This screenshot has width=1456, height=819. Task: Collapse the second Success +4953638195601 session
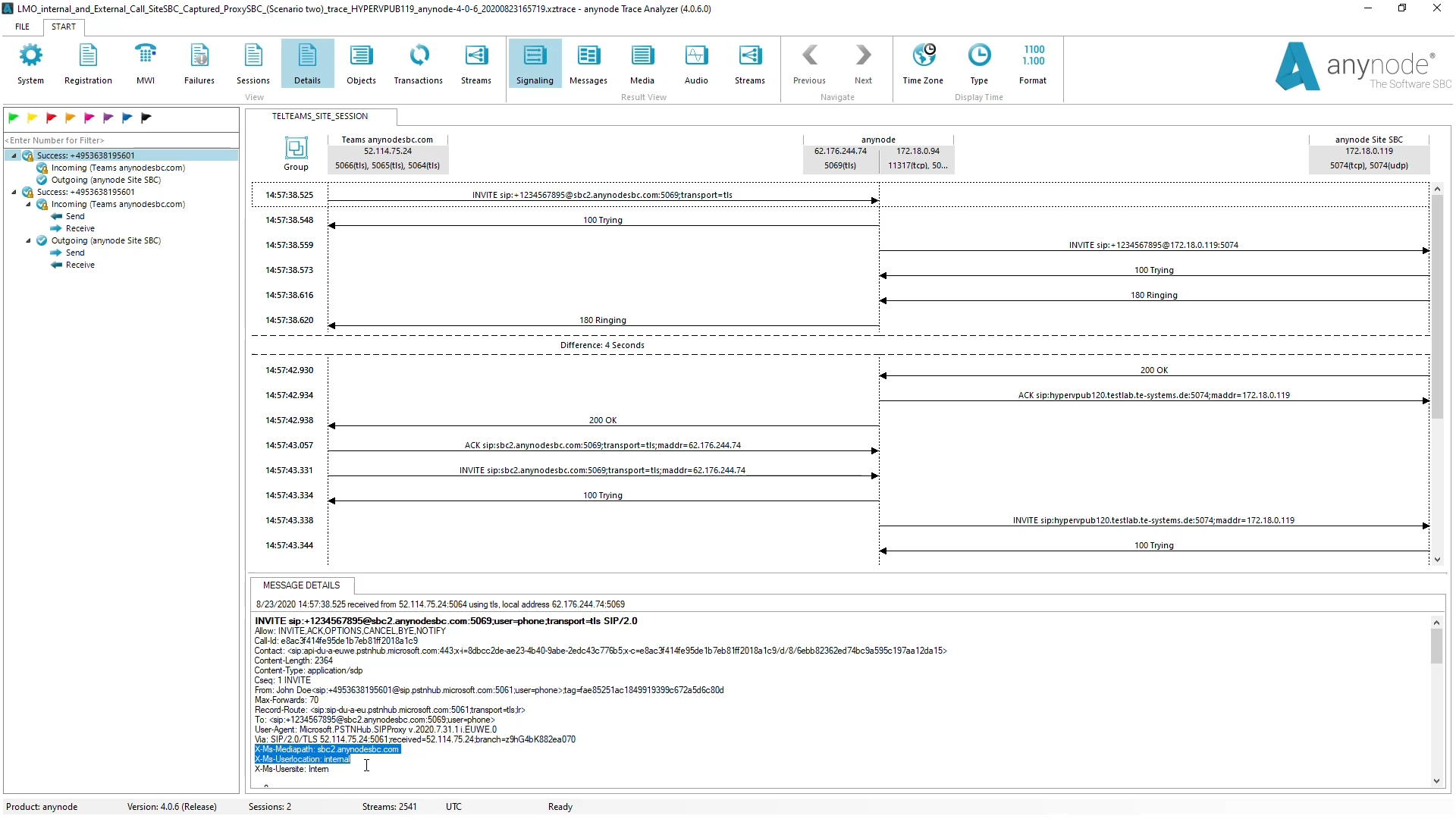pos(14,192)
